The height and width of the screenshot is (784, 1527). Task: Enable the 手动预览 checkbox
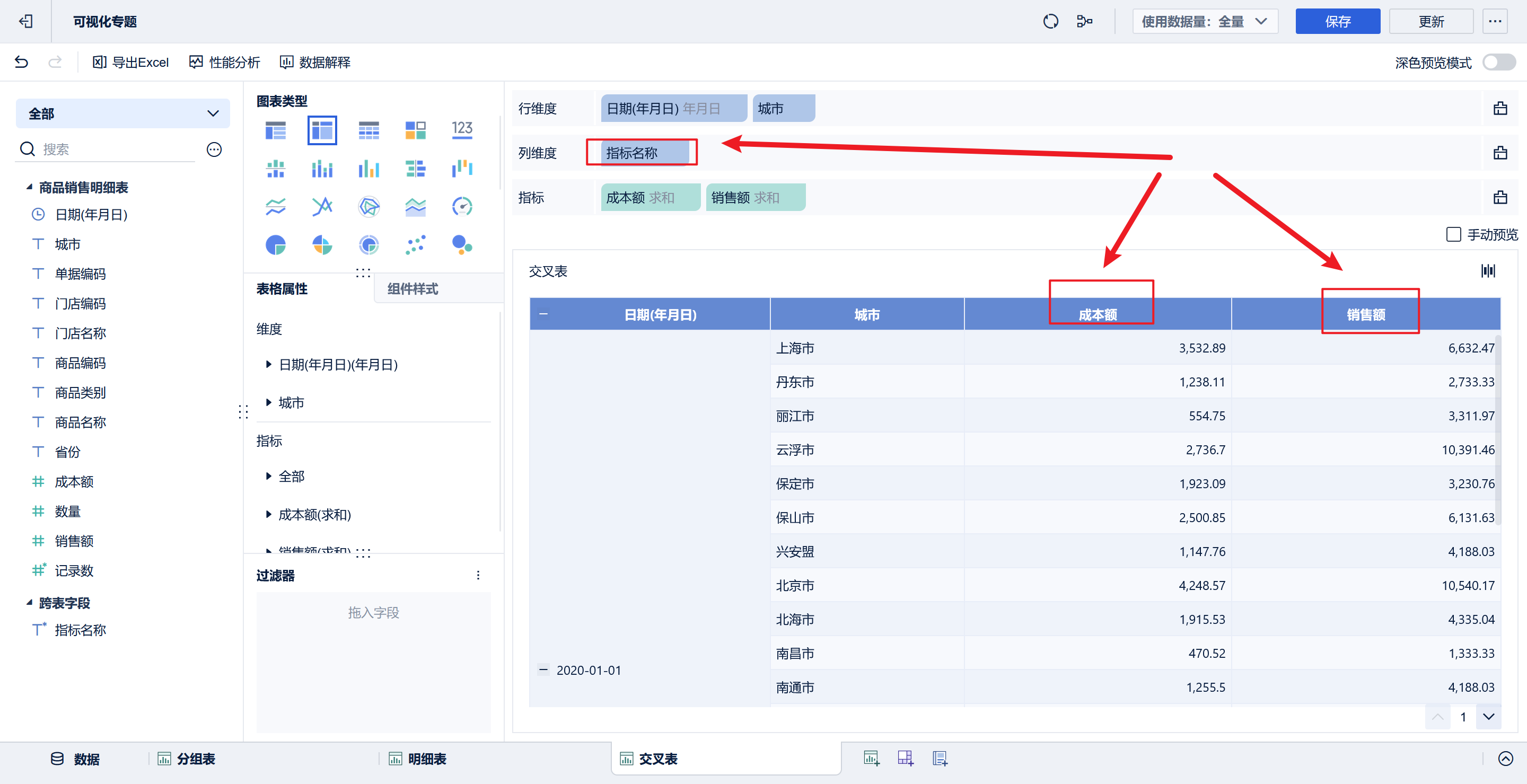tap(1453, 235)
